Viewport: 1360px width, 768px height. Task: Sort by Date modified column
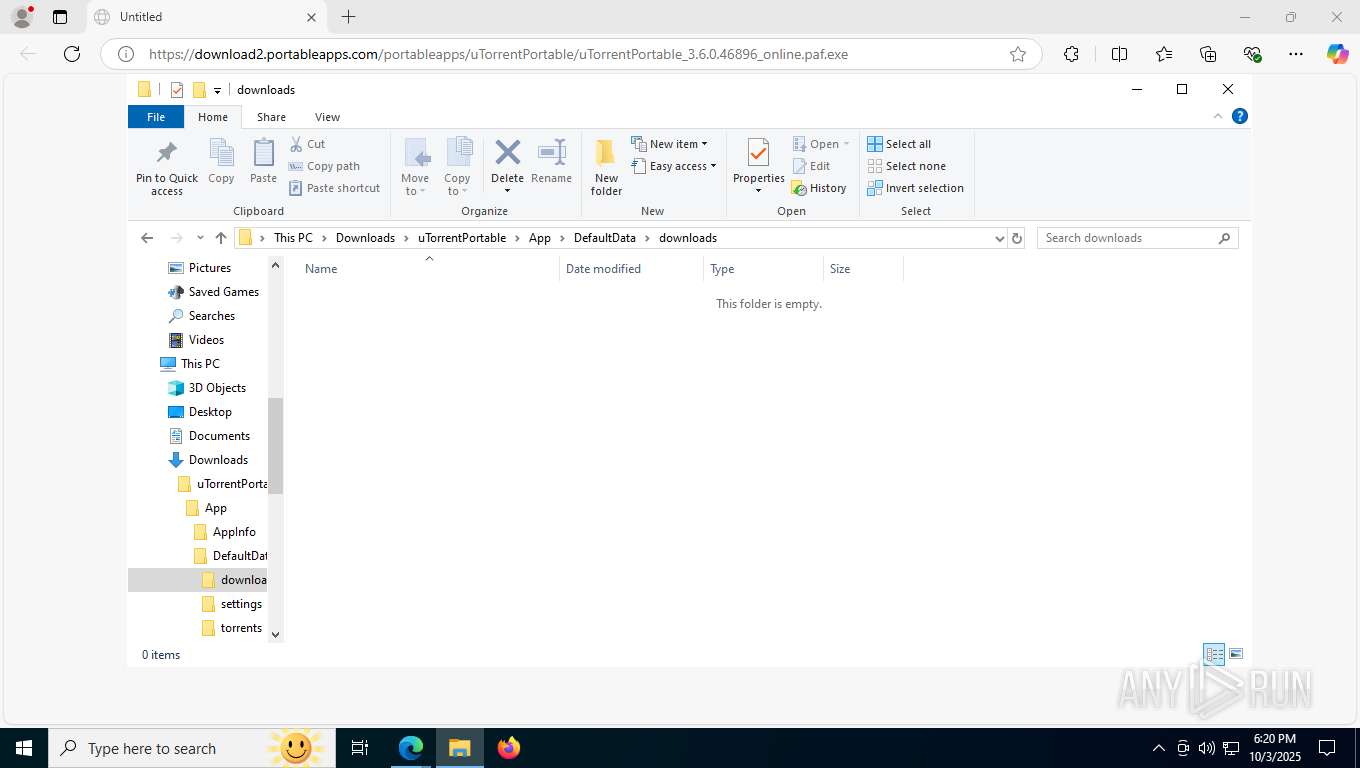pyautogui.click(x=631, y=268)
